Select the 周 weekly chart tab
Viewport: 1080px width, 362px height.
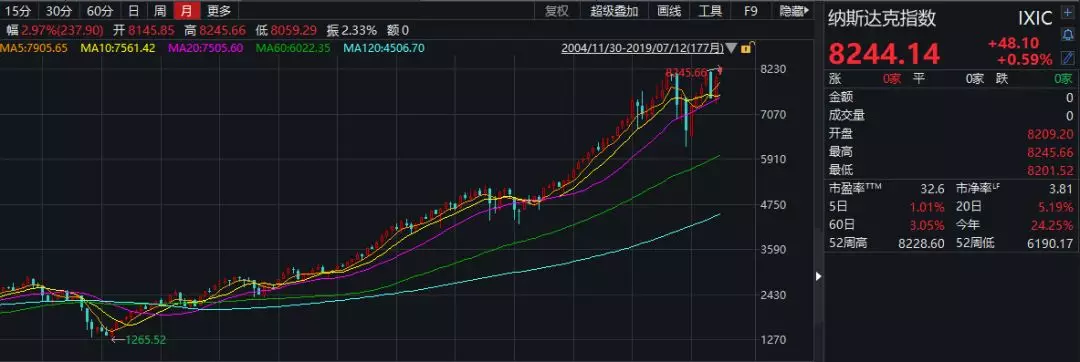pos(160,11)
